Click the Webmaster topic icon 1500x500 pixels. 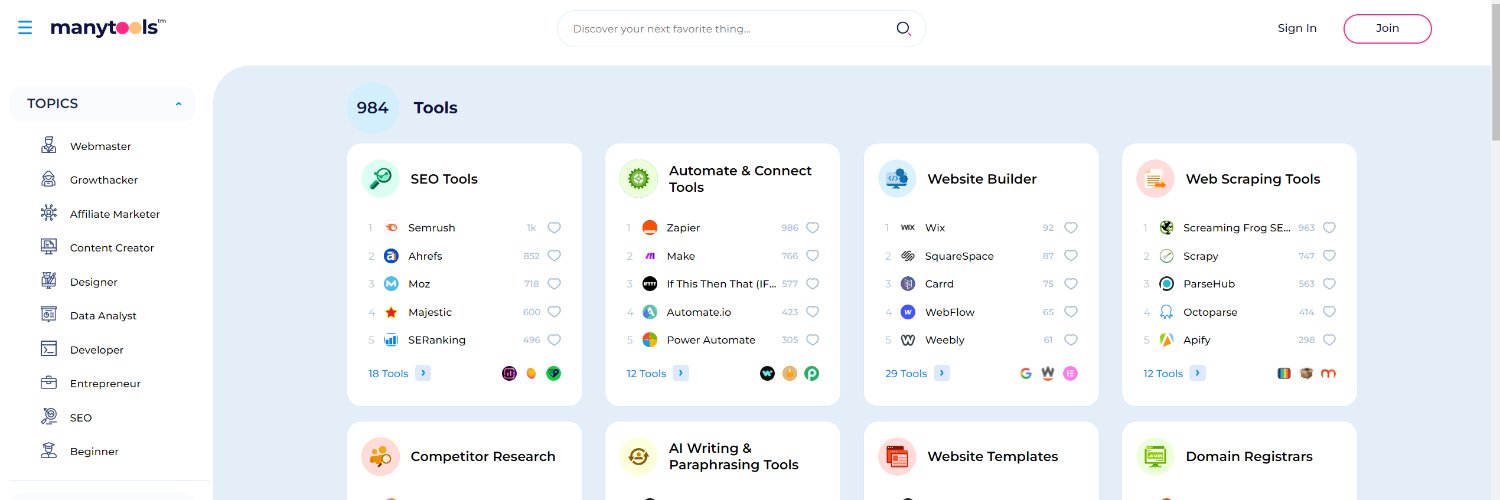click(49, 146)
